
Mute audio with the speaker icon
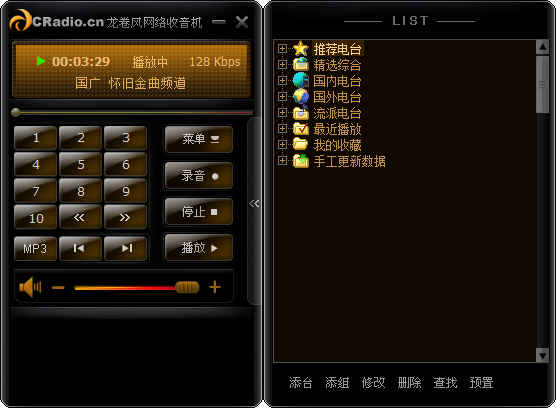[30, 287]
